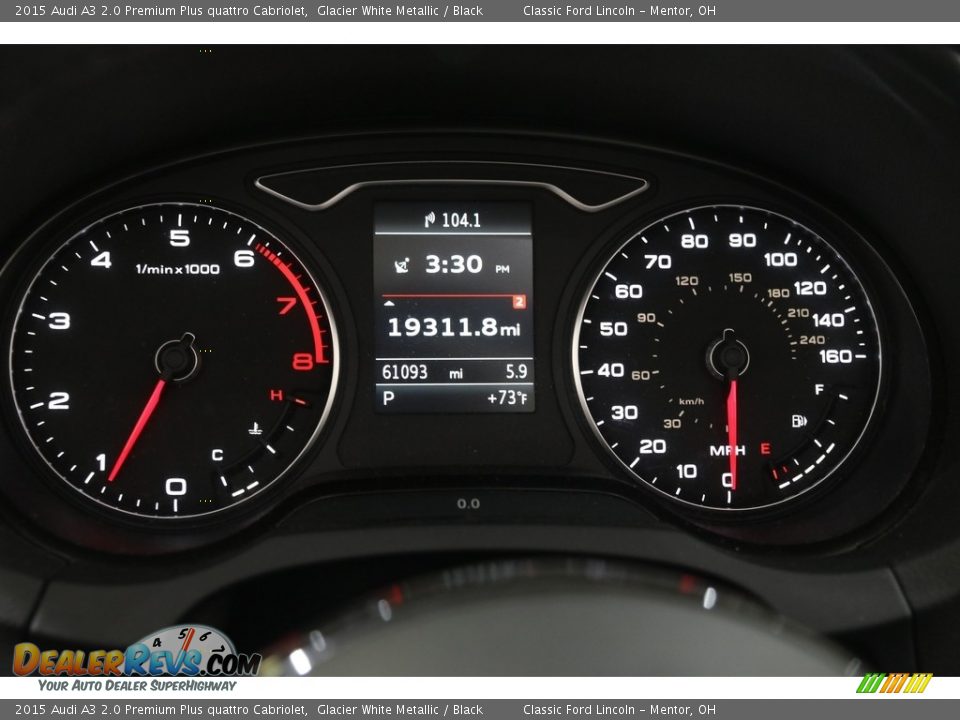Click the '5.9' value in the display

coord(516,371)
